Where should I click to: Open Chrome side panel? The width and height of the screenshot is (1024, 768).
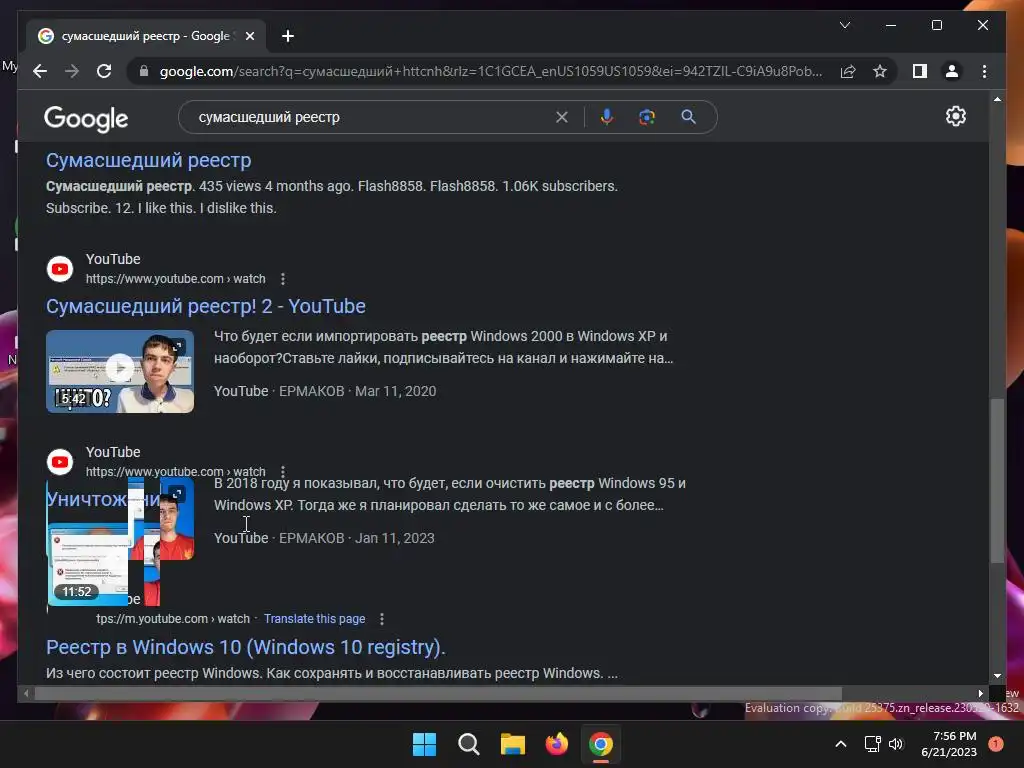(x=920, y=71)
